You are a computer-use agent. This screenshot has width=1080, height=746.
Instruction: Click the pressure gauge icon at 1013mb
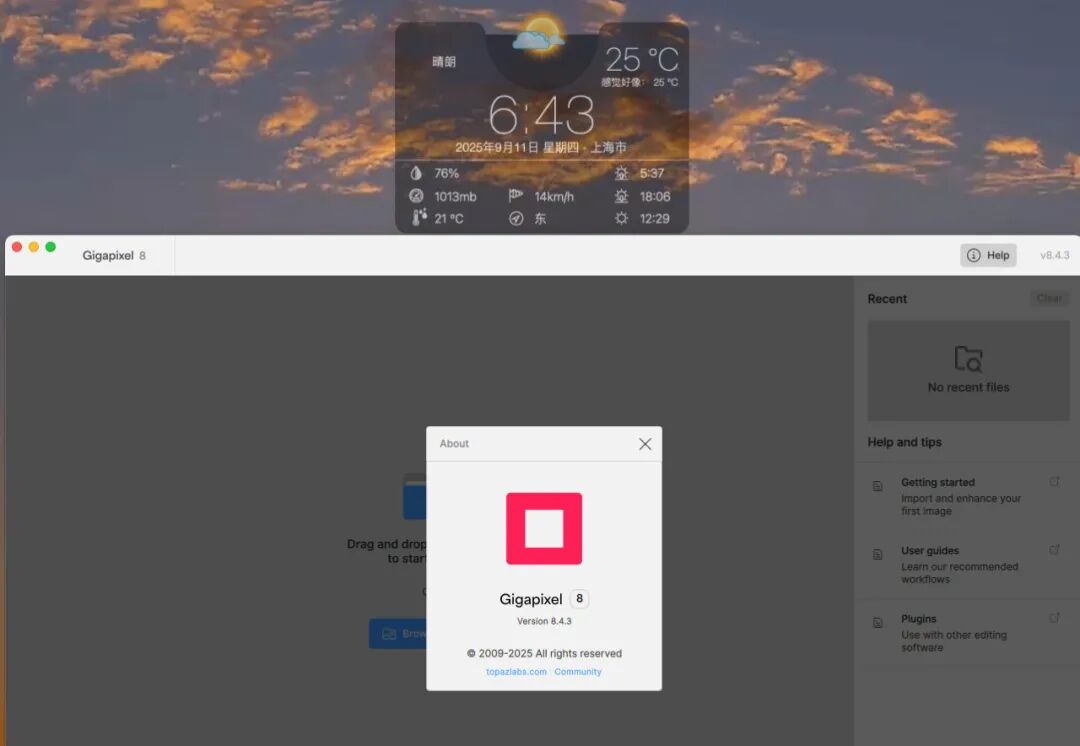click(416, 196)
